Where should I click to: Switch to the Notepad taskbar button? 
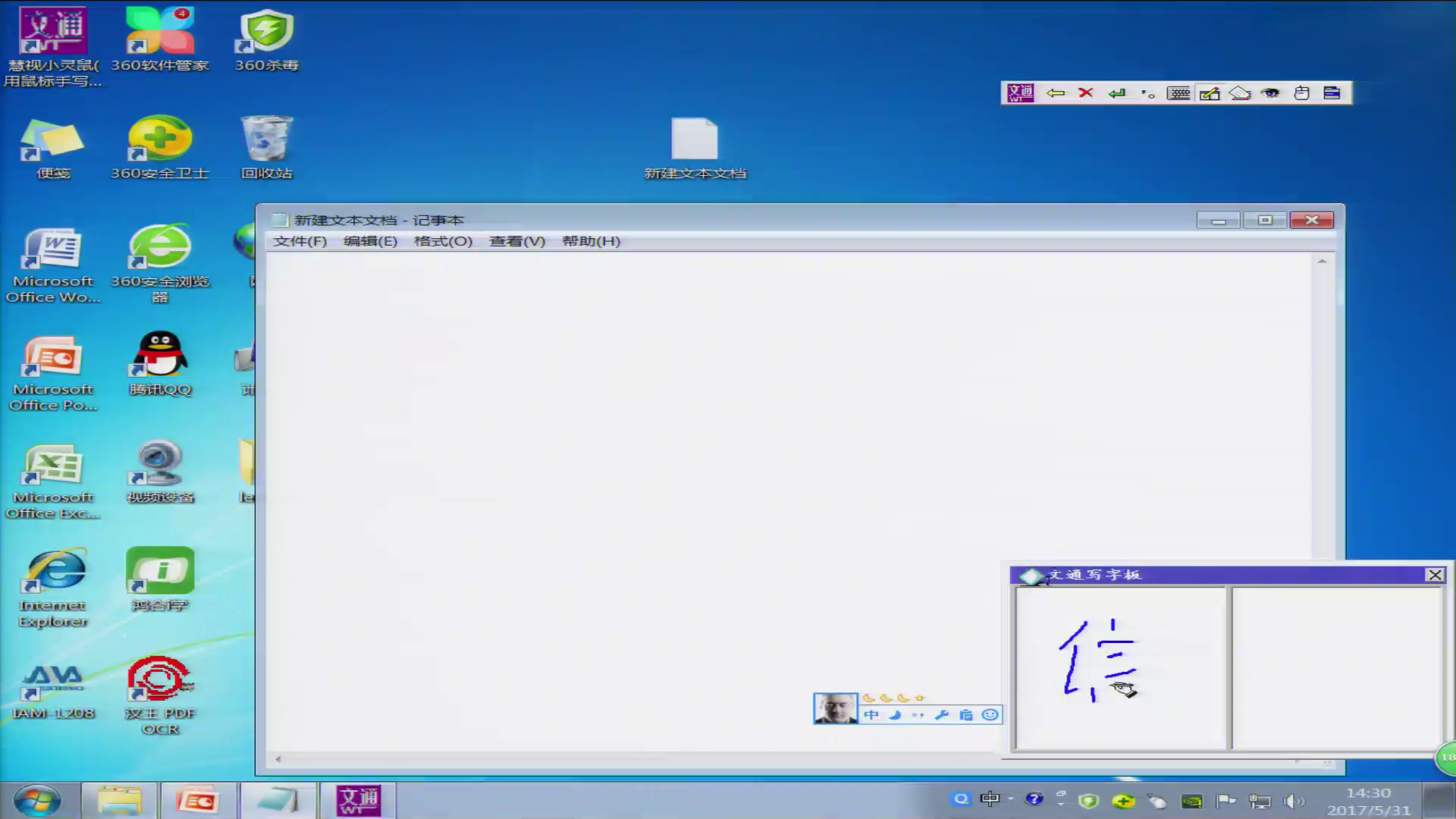(x=277, y=801)
